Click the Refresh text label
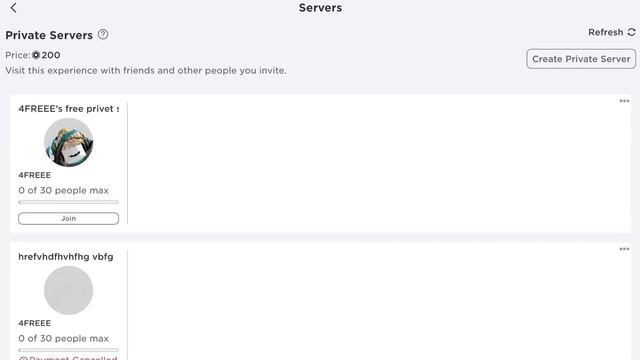Screen dimensions: 640x360 coord(606,32)
